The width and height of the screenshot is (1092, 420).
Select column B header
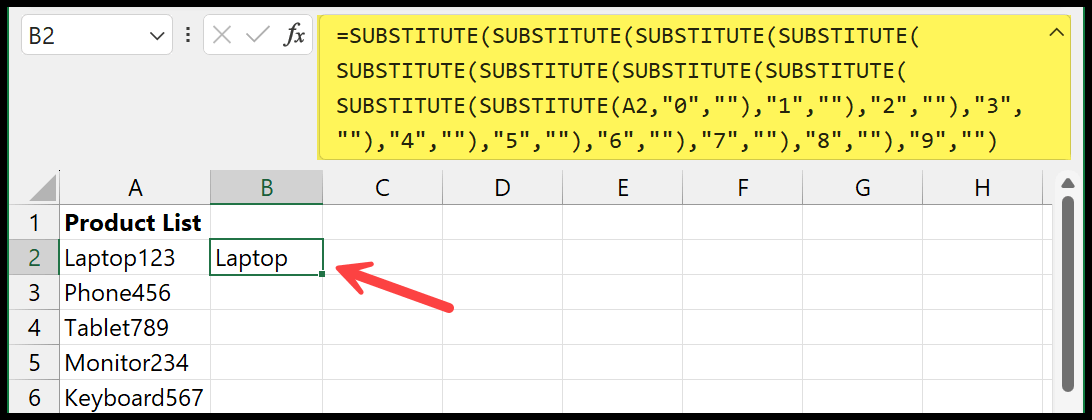266,187
